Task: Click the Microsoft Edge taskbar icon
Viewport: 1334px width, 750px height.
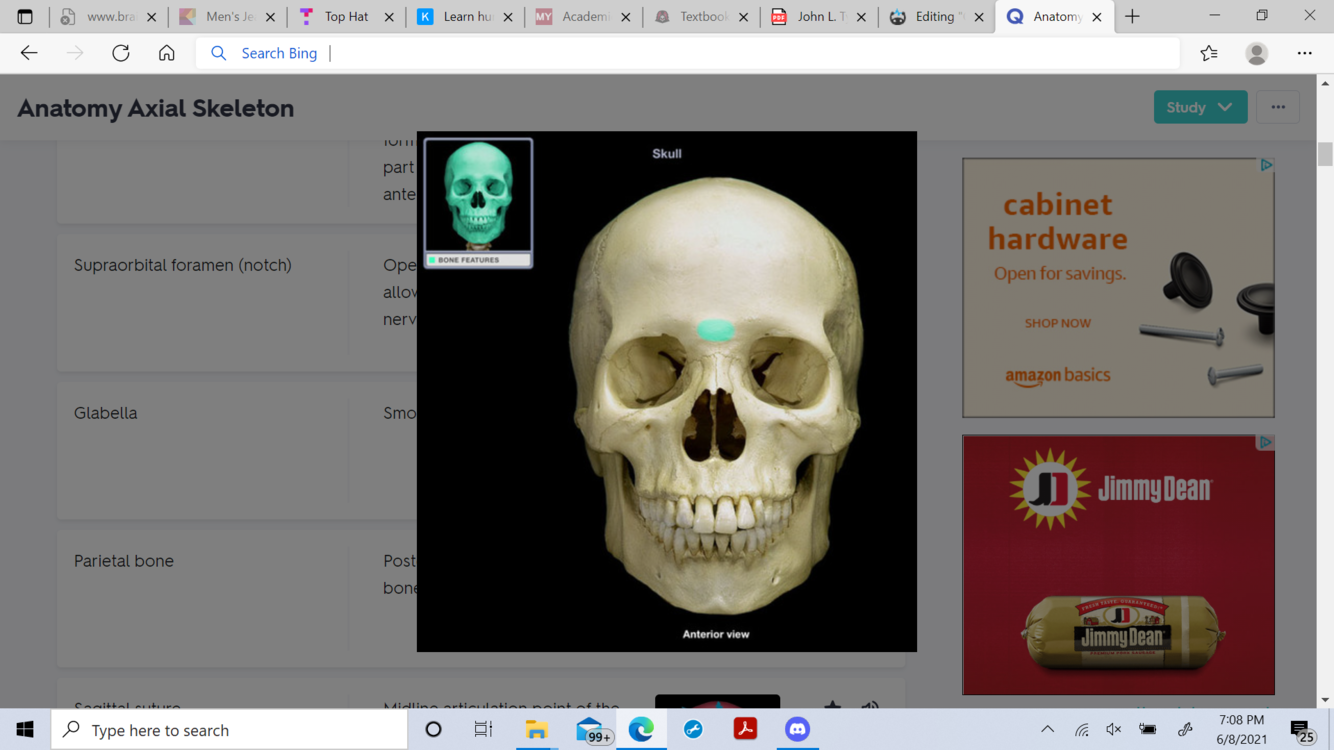Action: pos(641,730)
